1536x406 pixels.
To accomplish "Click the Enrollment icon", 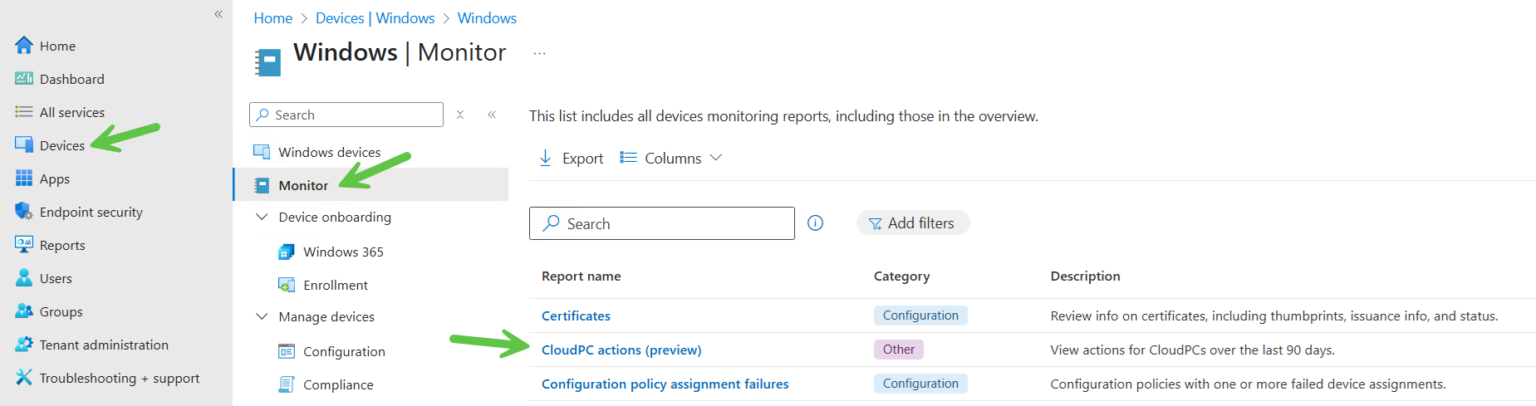I will click(x=286, y=285).
